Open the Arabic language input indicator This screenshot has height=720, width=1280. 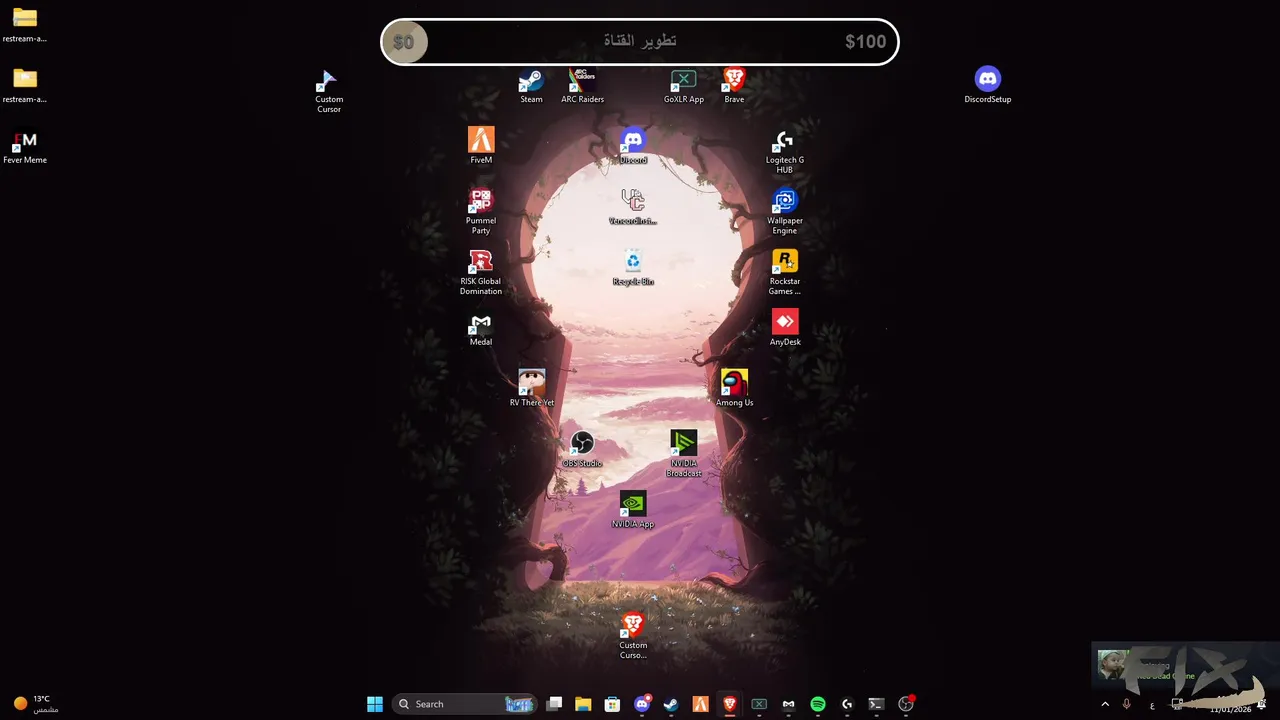point(1152,705)
